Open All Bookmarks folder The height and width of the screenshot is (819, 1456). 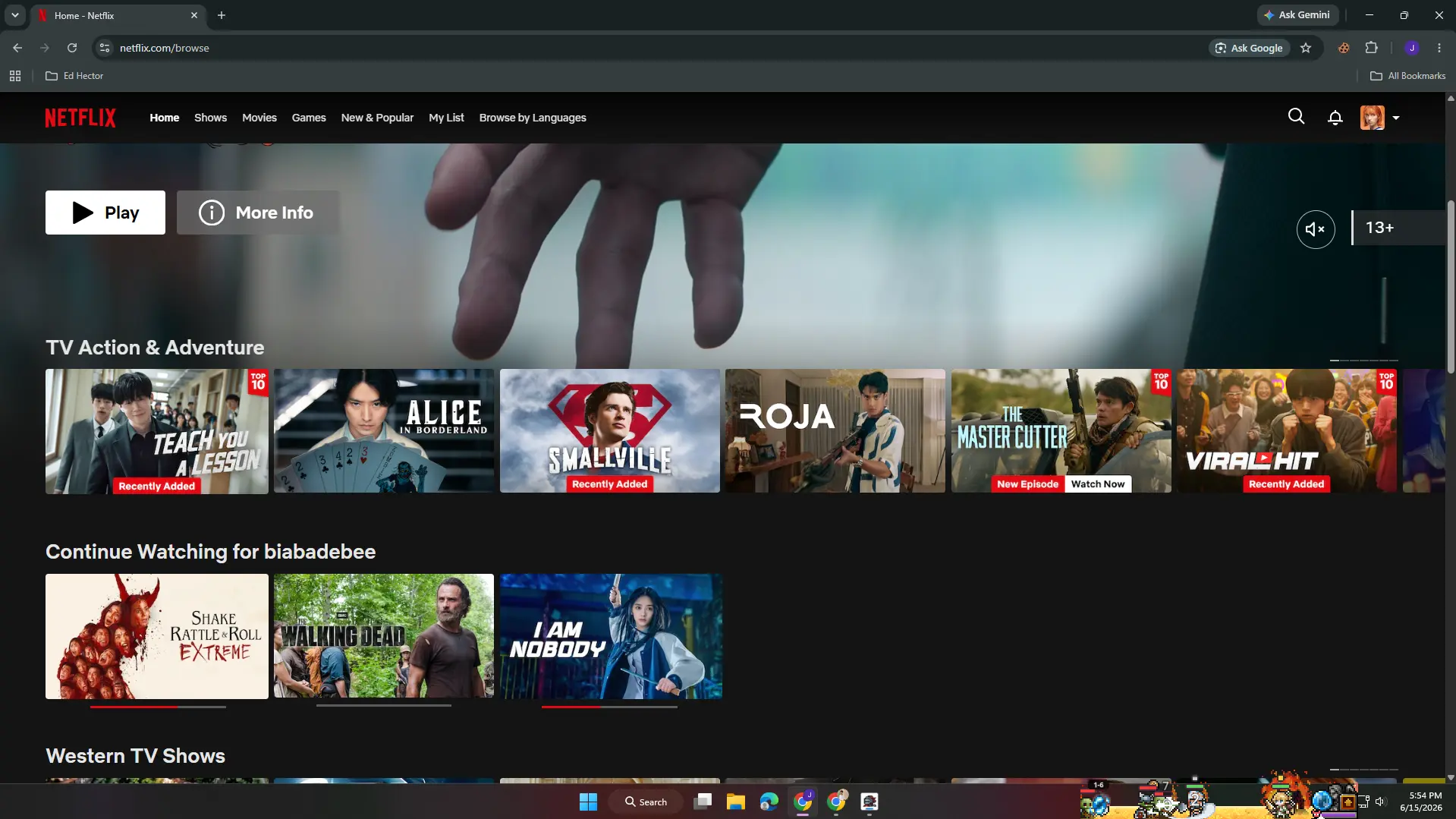coord(1407,76)
